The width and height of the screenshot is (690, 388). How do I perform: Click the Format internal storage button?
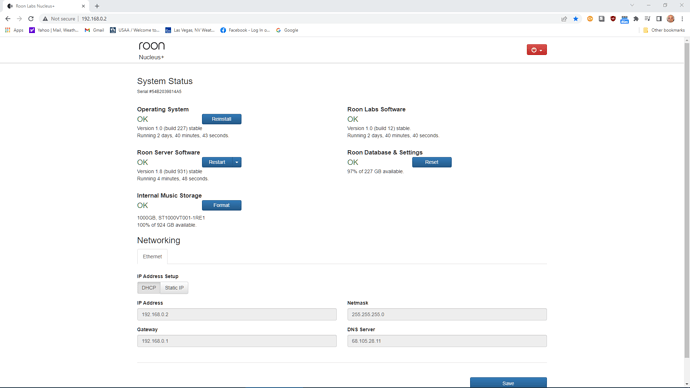221,205
